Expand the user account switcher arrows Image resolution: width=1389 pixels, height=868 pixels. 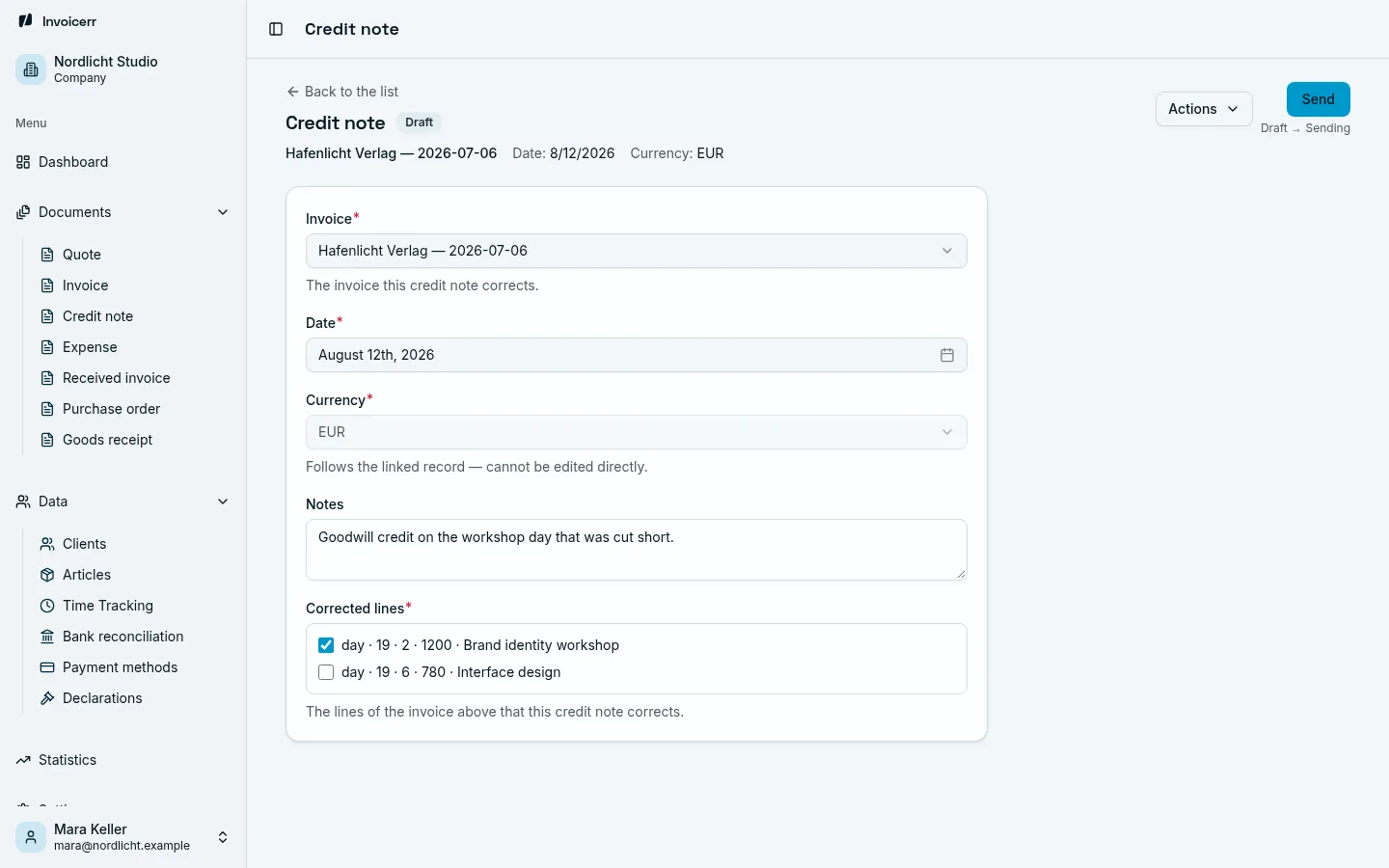(x=223, y=837)
